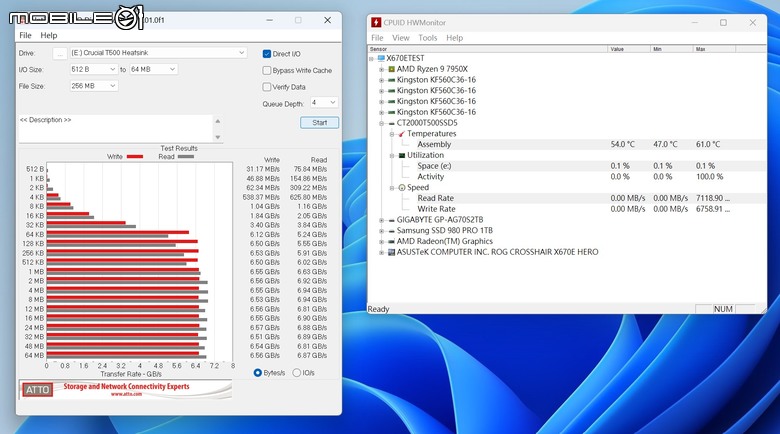Click the ATTO logo in the banner
This screenshot has height=434, width=780.
38,390
